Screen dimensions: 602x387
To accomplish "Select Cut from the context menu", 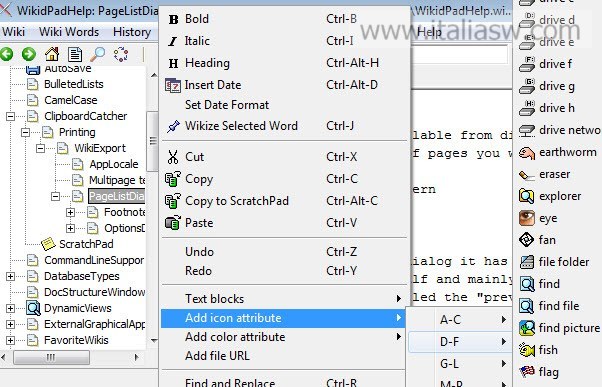I will [284, 157].
